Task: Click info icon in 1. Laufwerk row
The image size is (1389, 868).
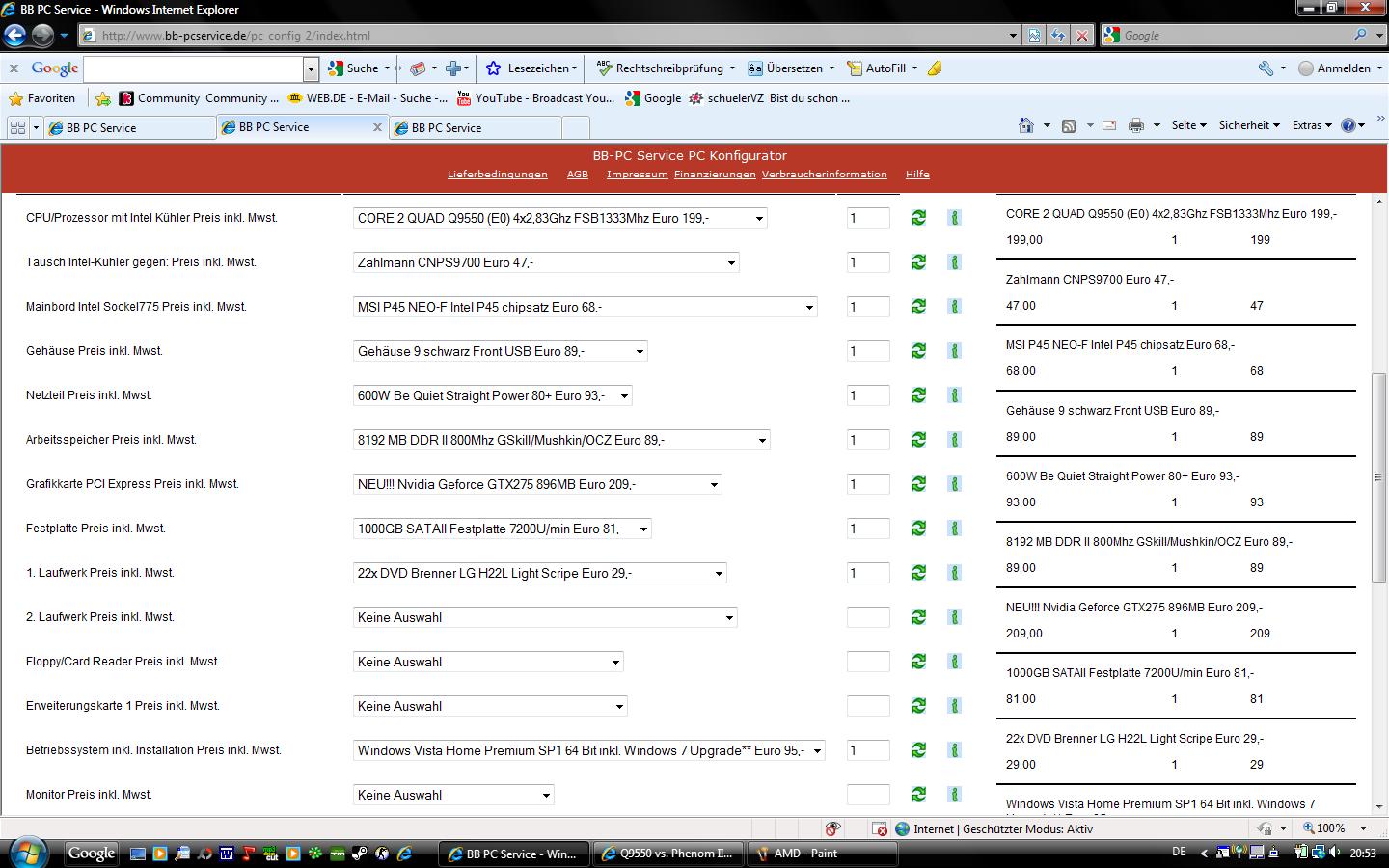Action: point(954,573)
